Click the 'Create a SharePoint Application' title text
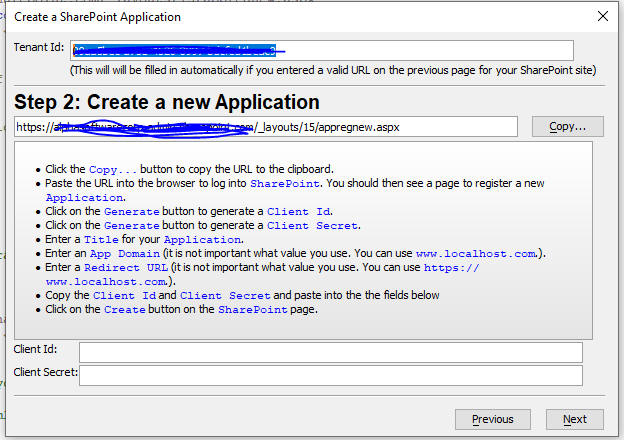624x440 pixels. point(98,17)
